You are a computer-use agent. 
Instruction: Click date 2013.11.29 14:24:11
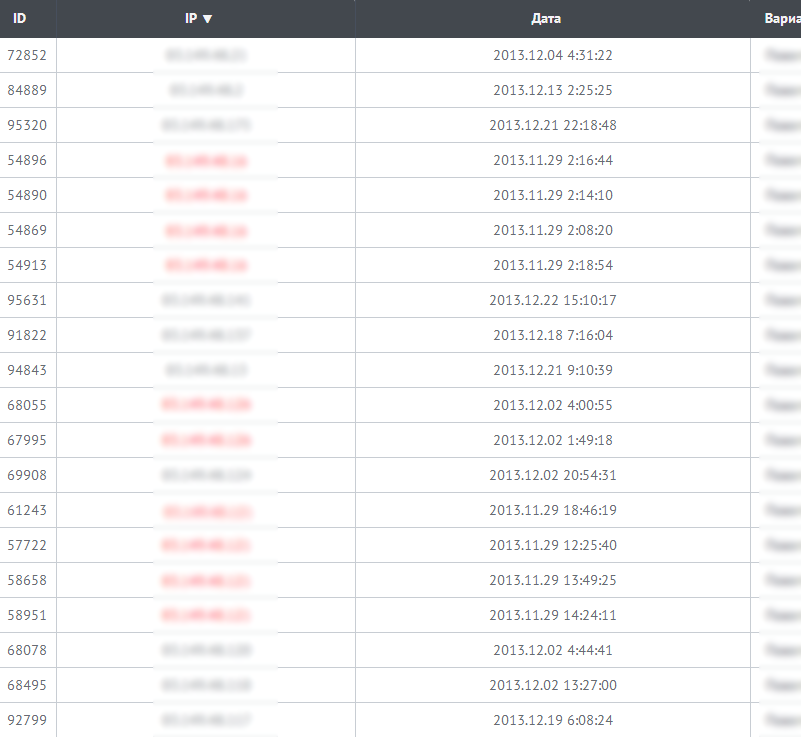[x=553, y=615]
